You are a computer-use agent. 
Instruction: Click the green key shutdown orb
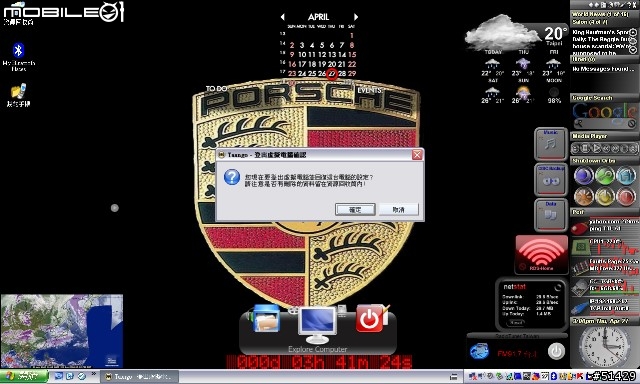[605, 176]
